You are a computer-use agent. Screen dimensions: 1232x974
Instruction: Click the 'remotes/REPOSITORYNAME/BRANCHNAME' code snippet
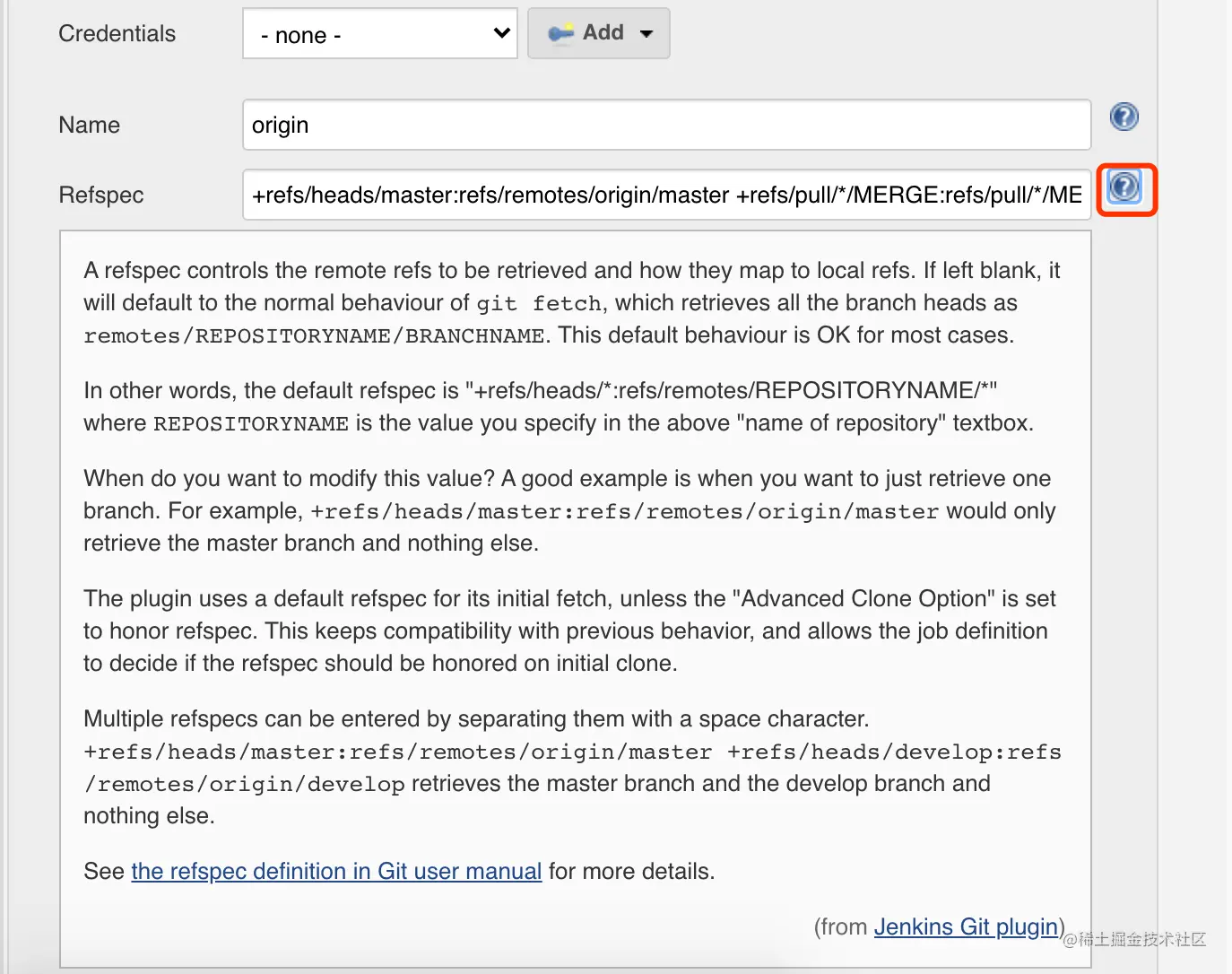314,336
